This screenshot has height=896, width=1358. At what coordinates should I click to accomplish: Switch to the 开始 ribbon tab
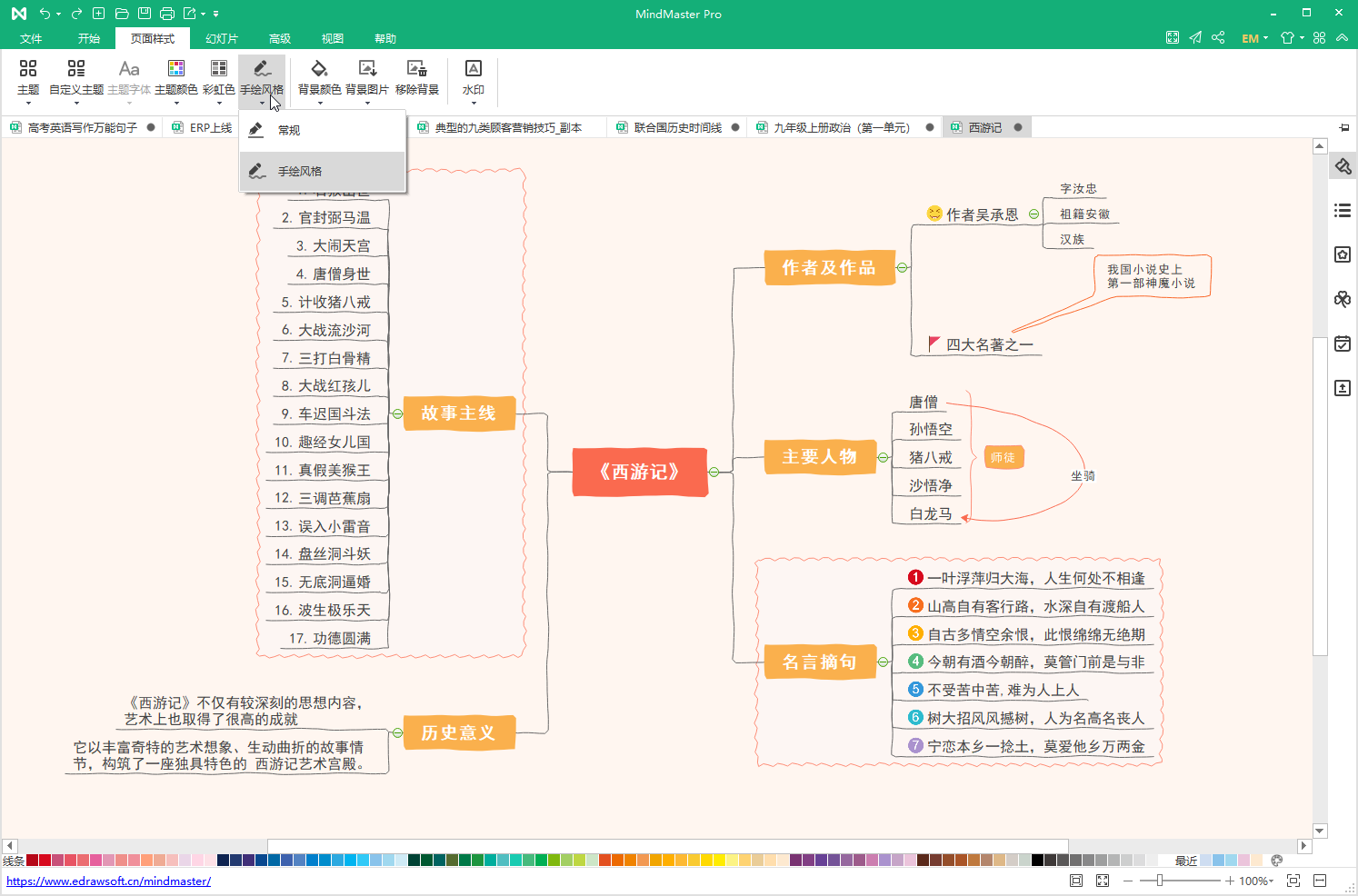89,38
